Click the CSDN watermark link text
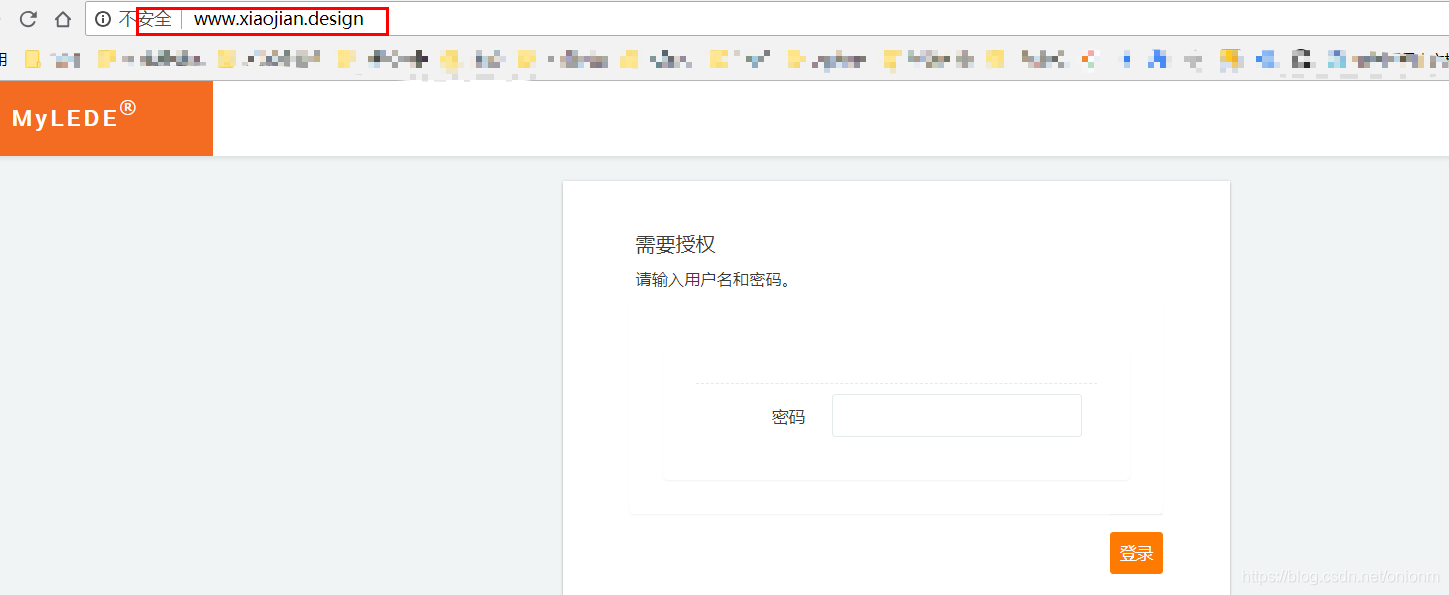Screen dimensions: 1449x595 click(x=1340, y=577)
